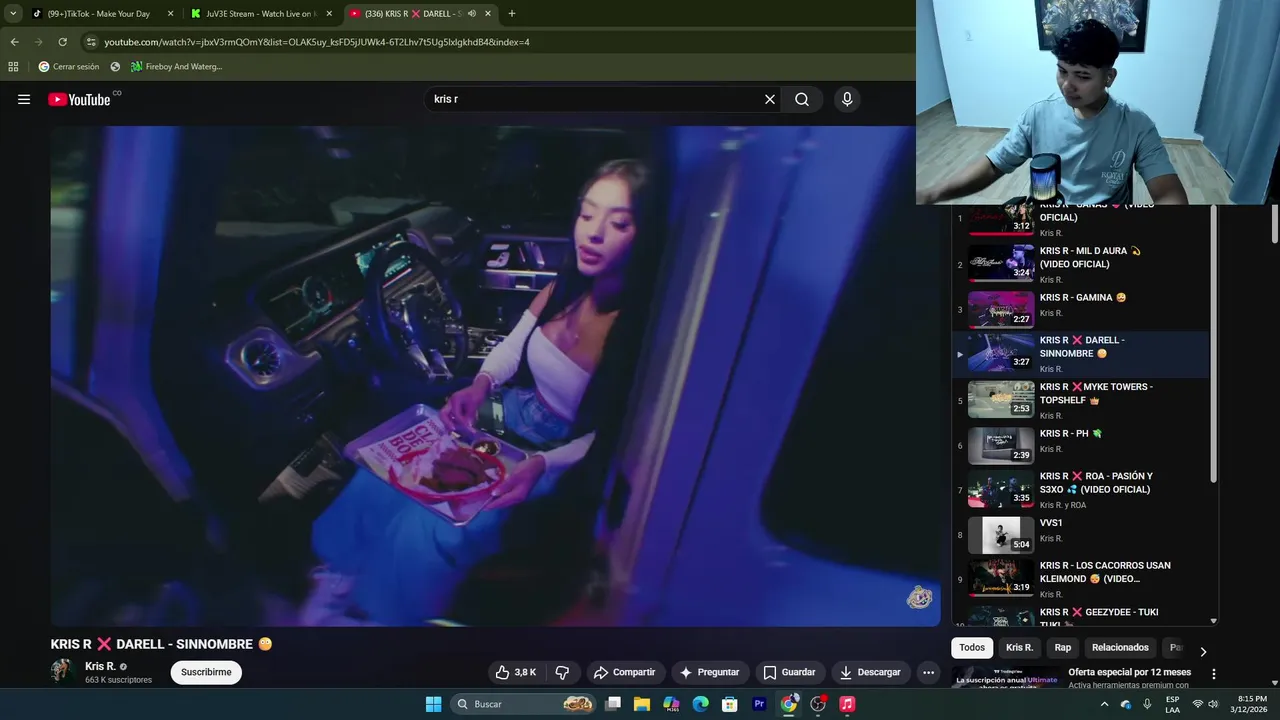1280x720 pixels.
Task: Play LOS CACORROS USAN KLEIMOND item
Action: (1082, 578)
